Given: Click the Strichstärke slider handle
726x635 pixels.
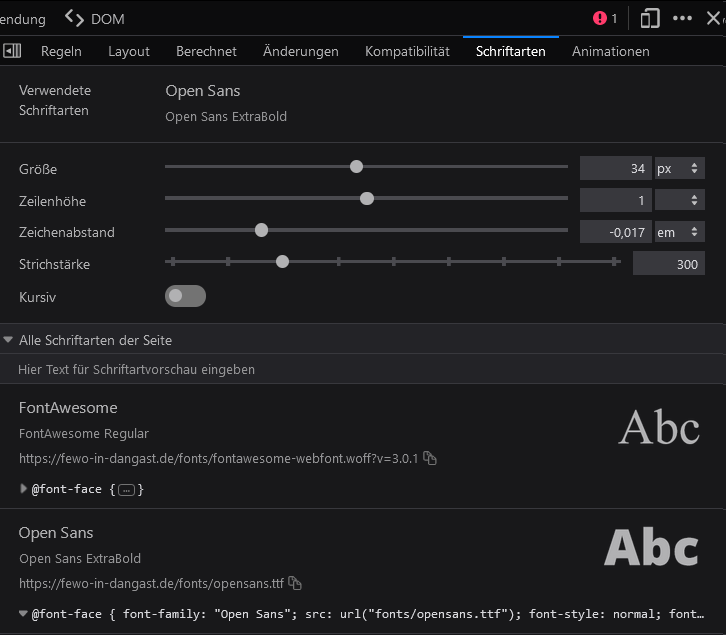Looking at the screenshot, I should click(x=282, y=262).
